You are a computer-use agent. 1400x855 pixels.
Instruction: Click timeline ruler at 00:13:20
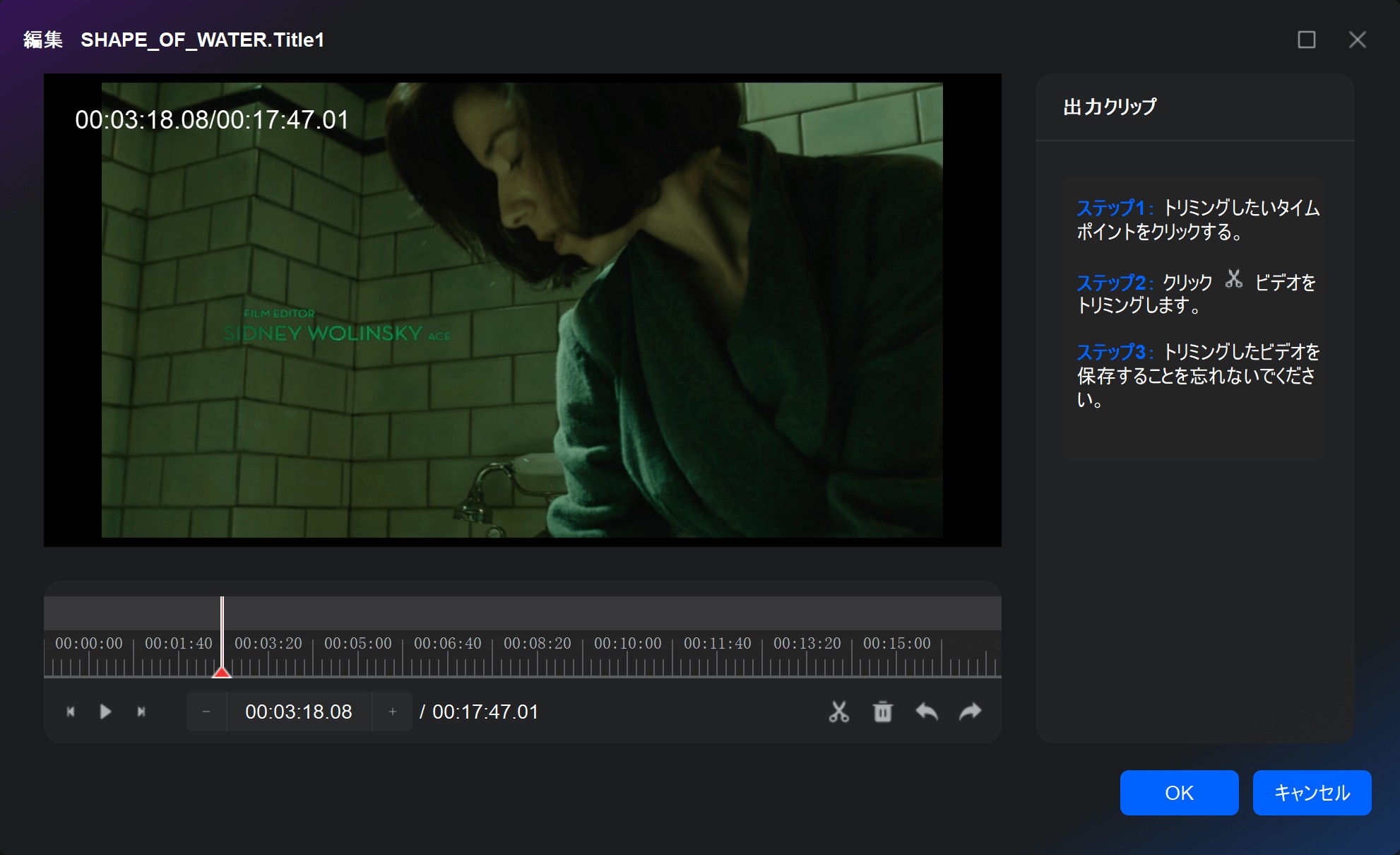(x=807, y=644)
